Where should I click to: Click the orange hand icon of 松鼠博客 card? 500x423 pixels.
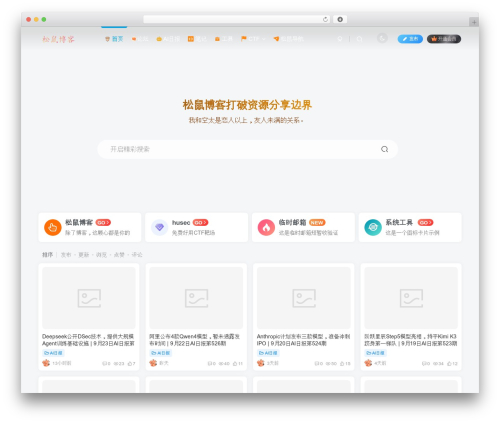pos(53,227)
